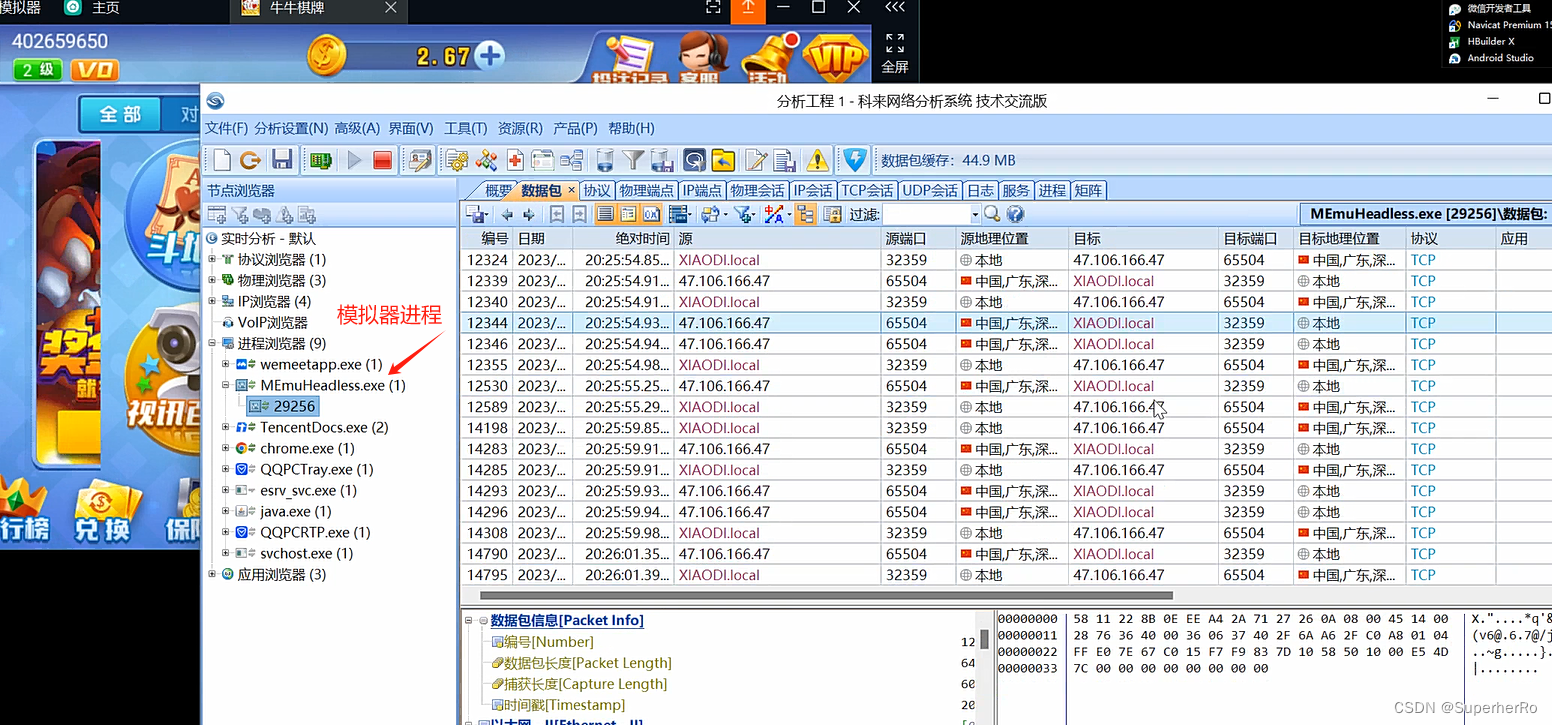Click the new project blank page icon

tap(222, 160)
